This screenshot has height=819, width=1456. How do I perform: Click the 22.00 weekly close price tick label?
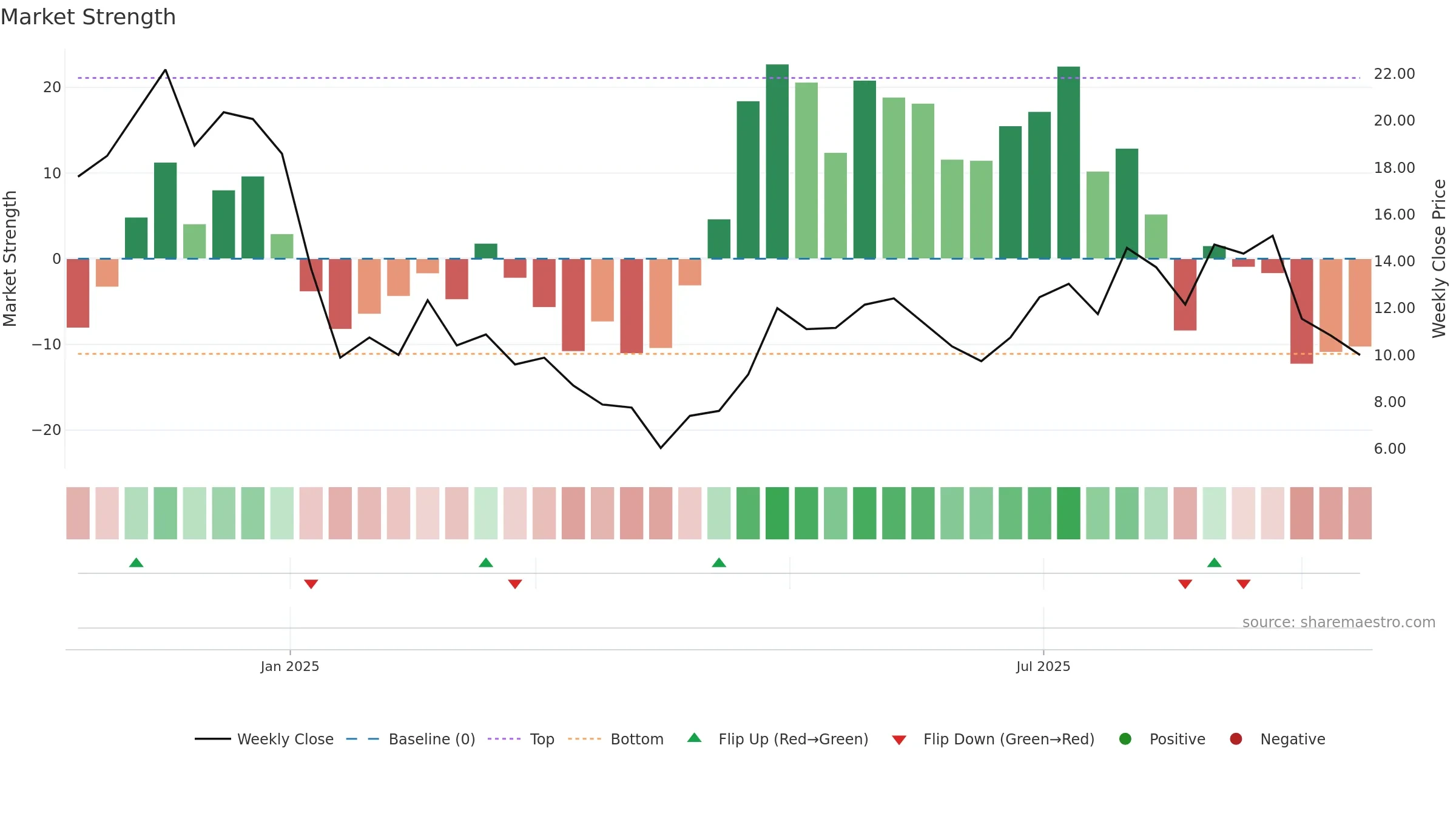tap(1394, 74)
